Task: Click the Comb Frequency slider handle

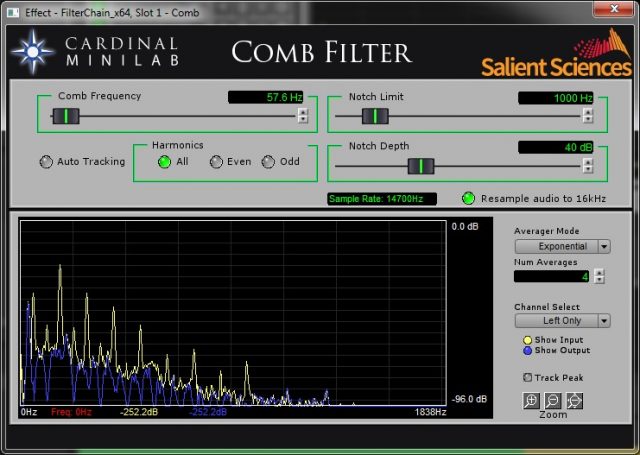Action: 66,116
